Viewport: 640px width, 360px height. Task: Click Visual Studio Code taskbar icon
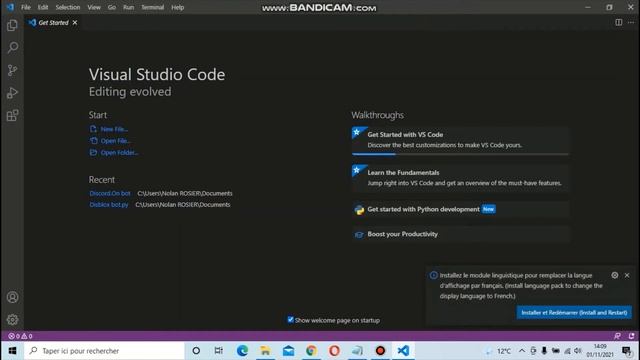coord(403,351)
